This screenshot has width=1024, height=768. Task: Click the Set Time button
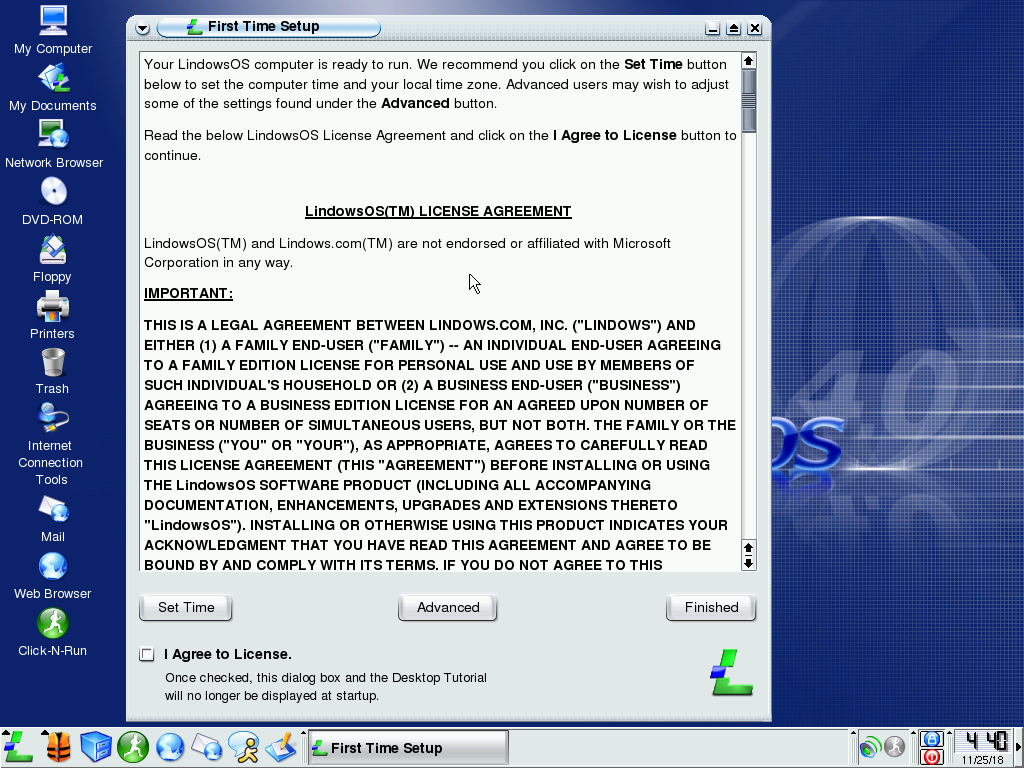(x=185, y=607)
